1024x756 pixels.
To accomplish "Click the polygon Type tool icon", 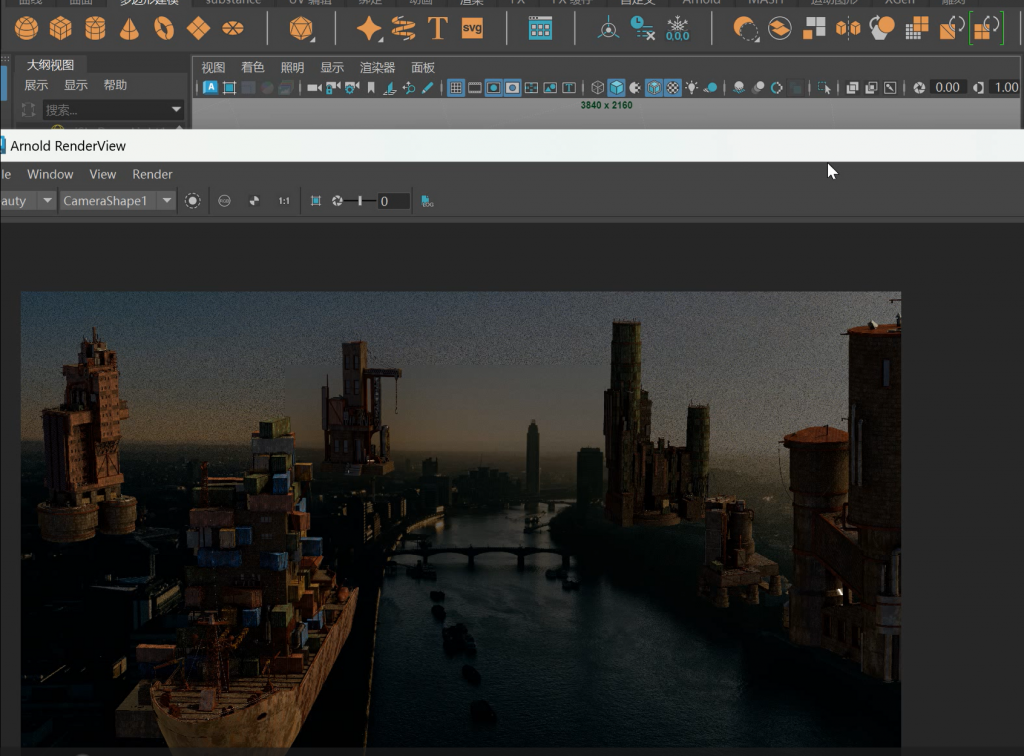I will [438, 29].
